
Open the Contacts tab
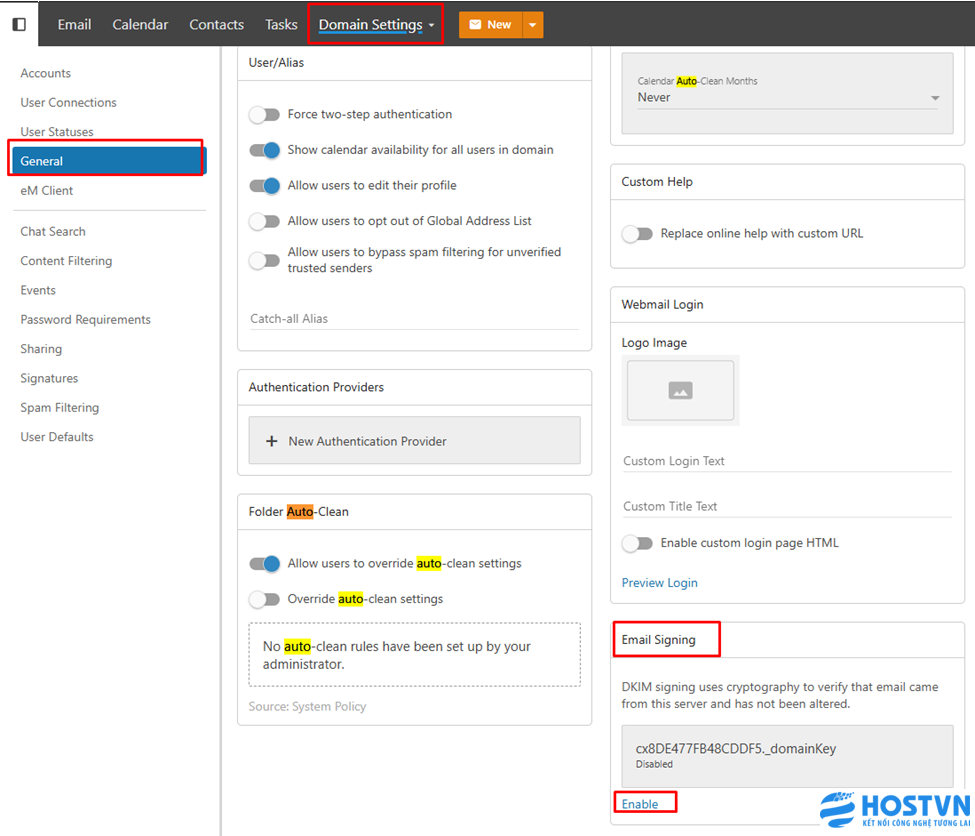(216, 25)
